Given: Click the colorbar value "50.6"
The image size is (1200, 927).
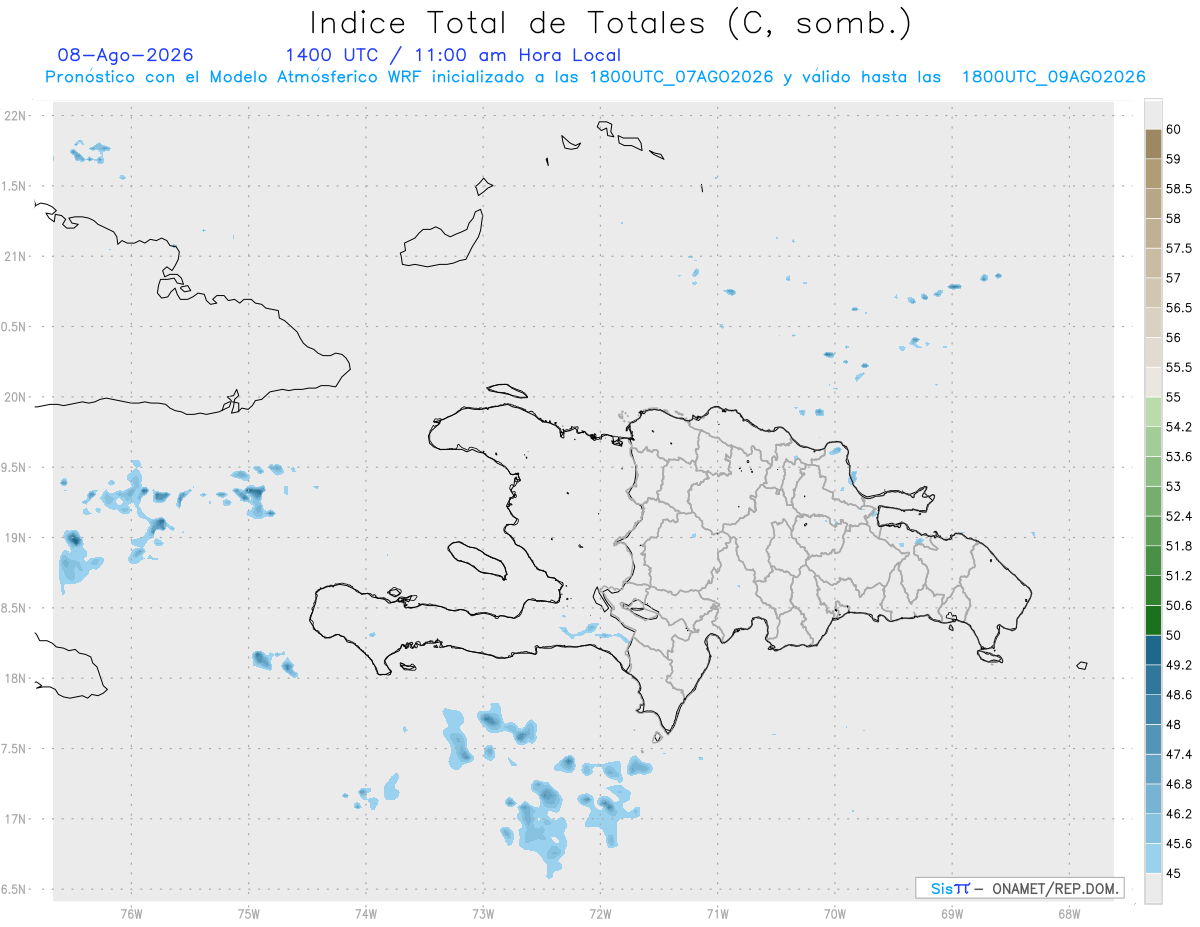Looking at the screenshot, I should tap(1179, 606).
